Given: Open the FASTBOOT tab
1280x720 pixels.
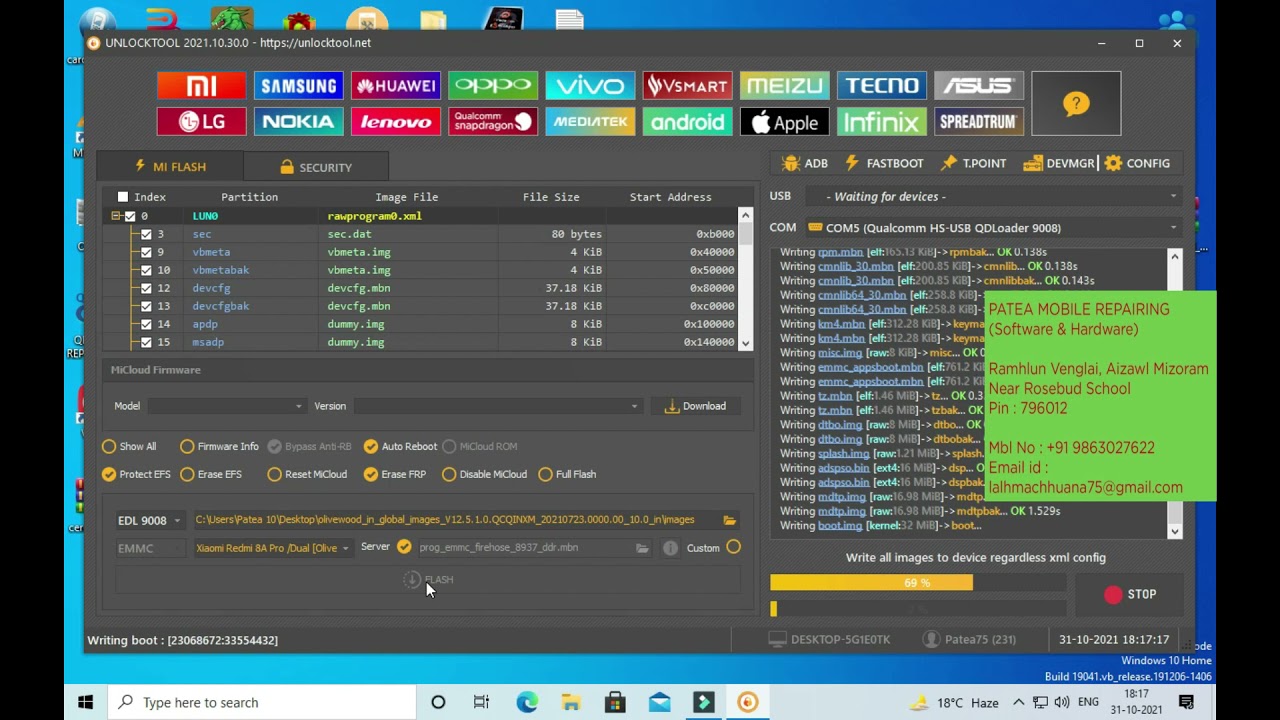Looking at the screenshot, I should (x=884, y=163).
